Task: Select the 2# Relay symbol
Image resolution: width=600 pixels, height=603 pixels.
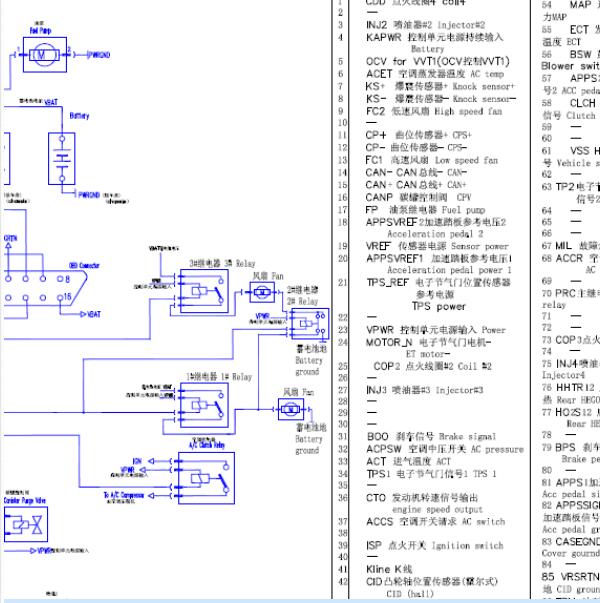Action: [x=310, y=323]
